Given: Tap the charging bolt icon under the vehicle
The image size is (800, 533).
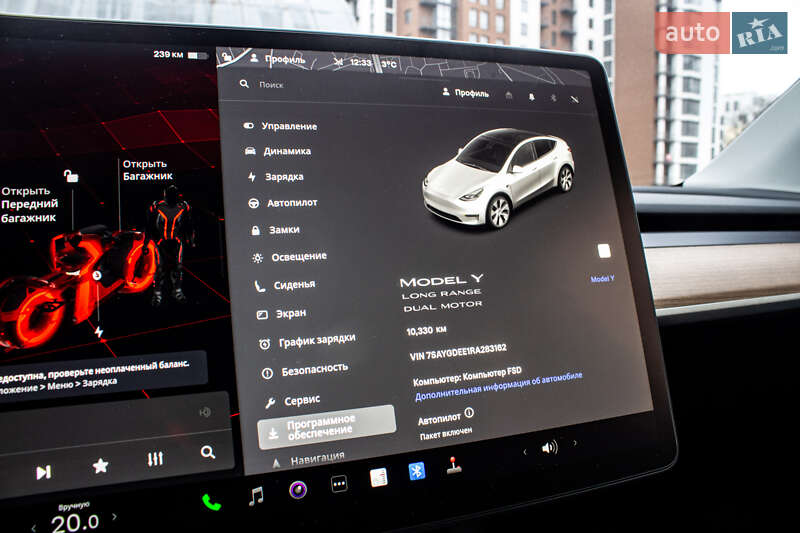Looking at the screenshot, I should (98, 332).
